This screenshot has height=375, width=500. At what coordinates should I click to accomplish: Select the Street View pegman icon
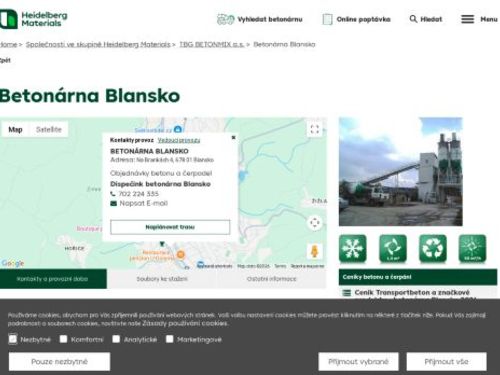point(314,251)
